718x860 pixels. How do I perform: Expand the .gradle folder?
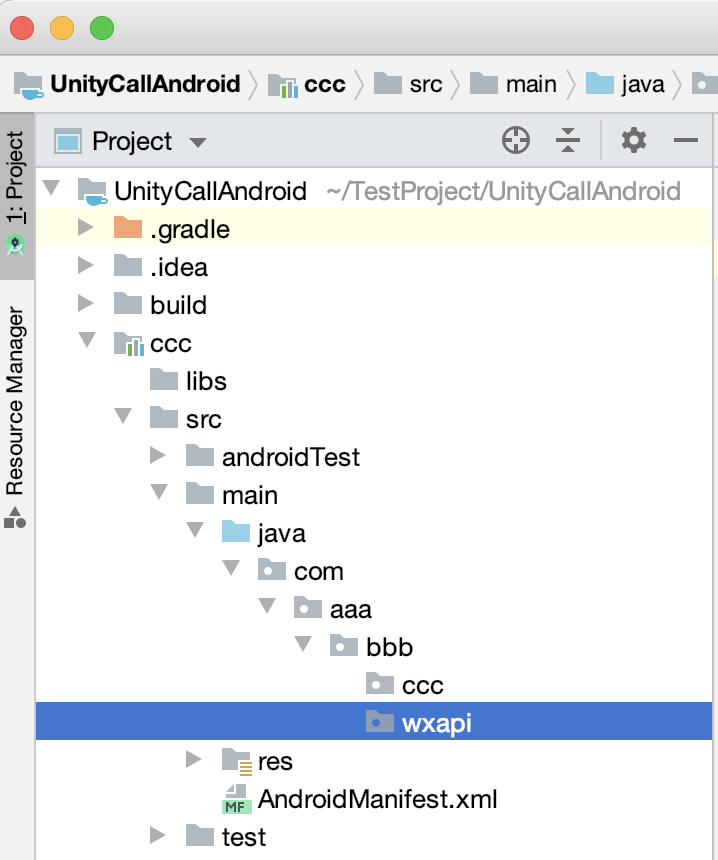86,227
